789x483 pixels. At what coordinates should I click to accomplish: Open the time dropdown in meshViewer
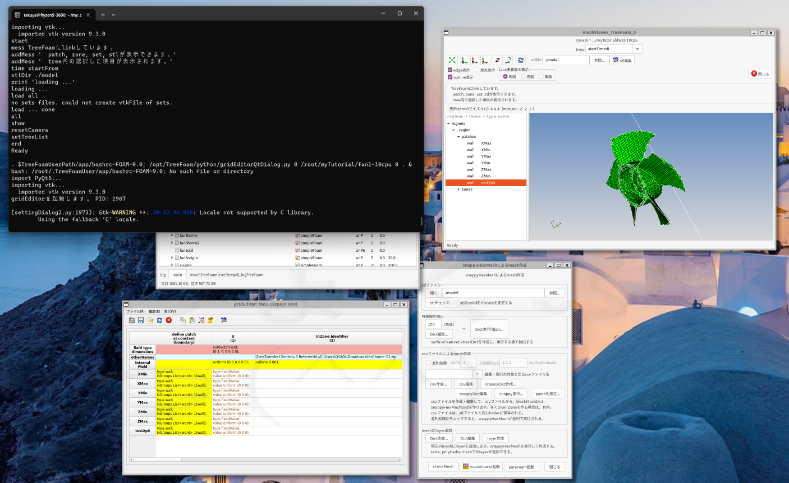pos(637,49)
